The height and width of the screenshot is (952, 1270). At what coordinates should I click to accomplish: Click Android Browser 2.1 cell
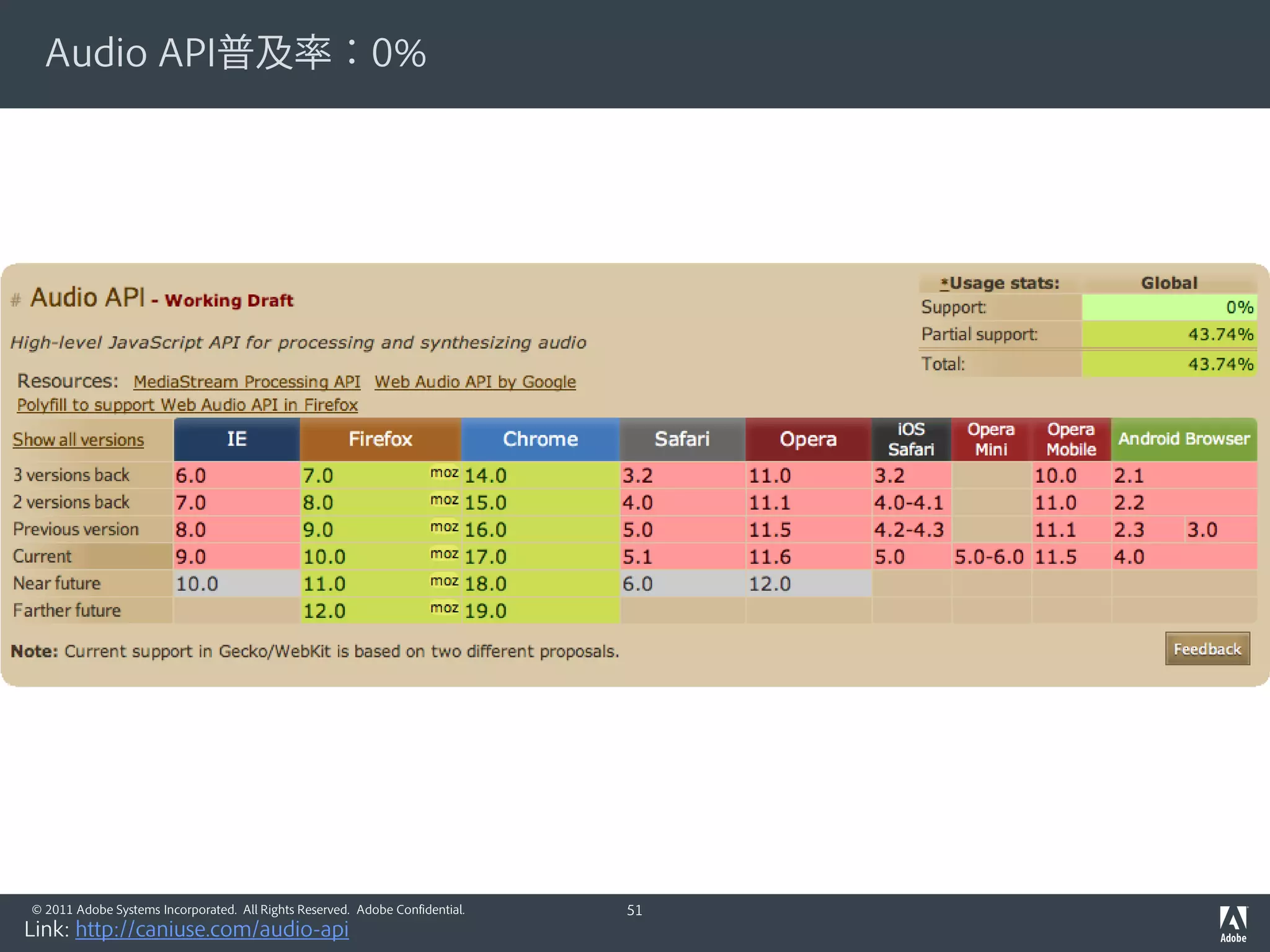(1184, 475)
